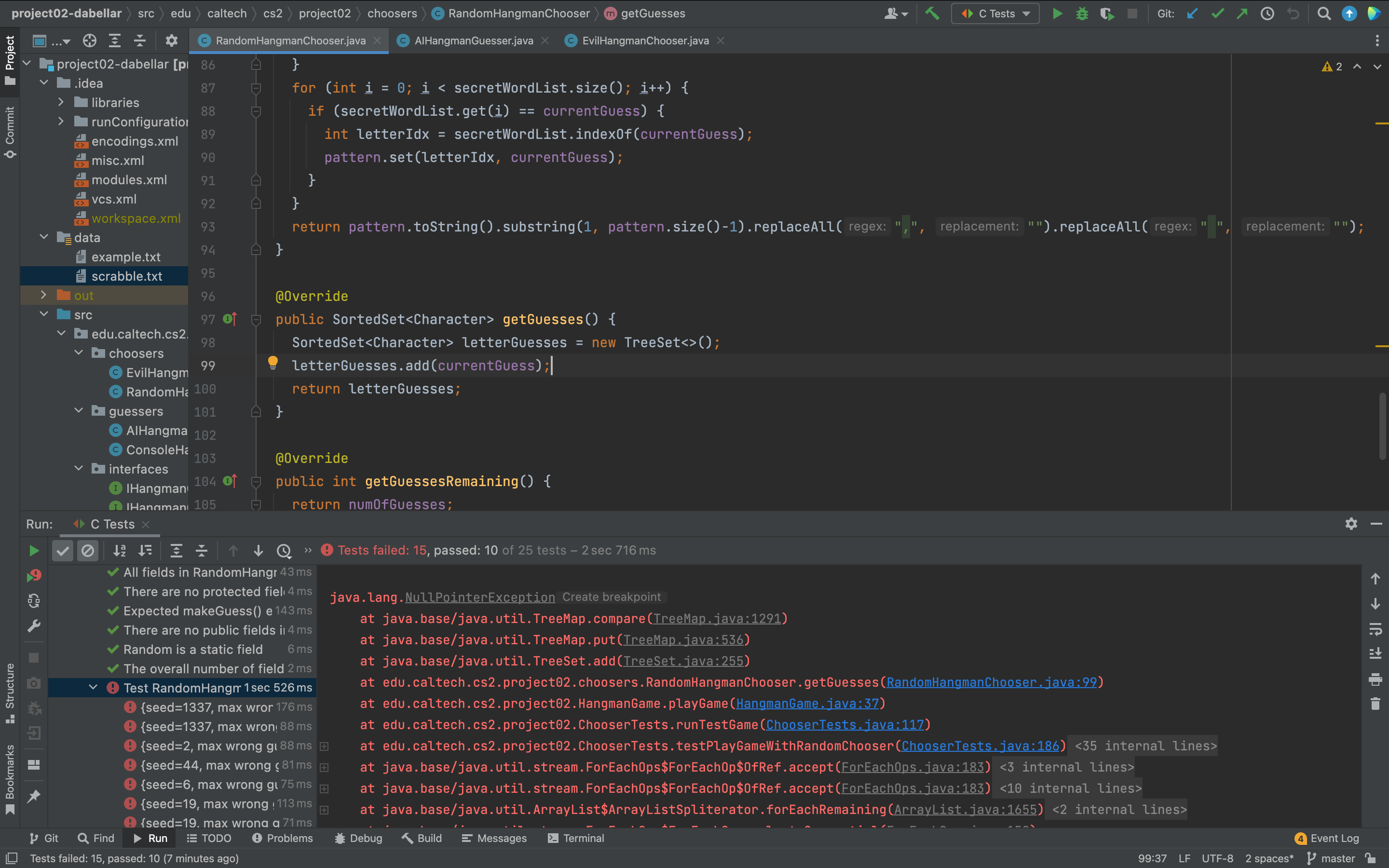The height and width of the screenshot is (868, 1389).
Task: Click Git Update Project arrow icon
Action: (x=1192, y=13)
